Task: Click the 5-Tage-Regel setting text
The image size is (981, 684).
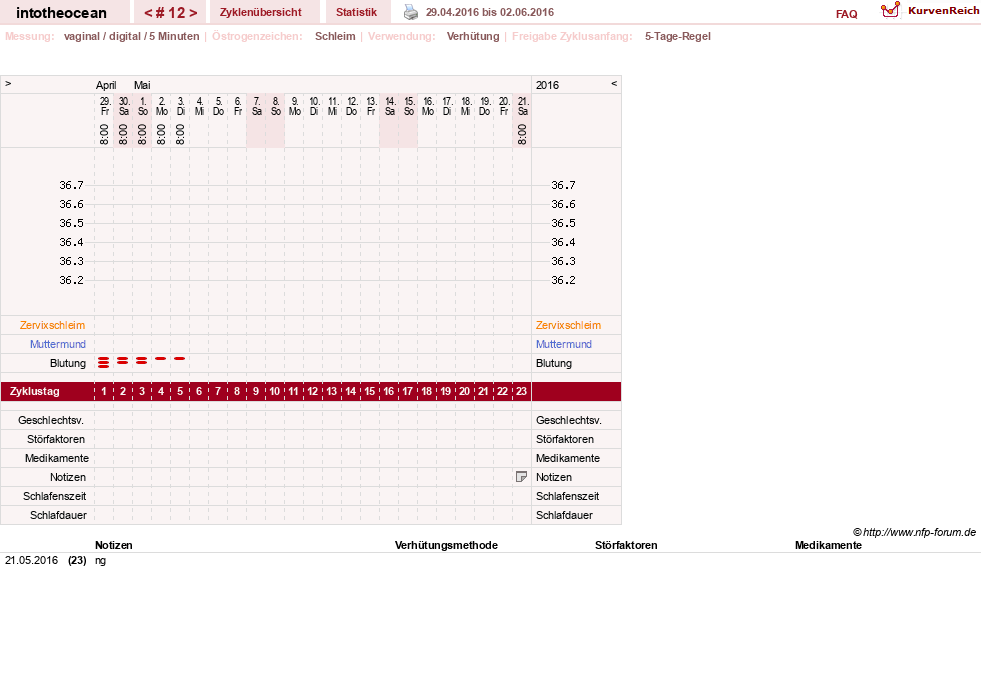Action: coord(678,36)
